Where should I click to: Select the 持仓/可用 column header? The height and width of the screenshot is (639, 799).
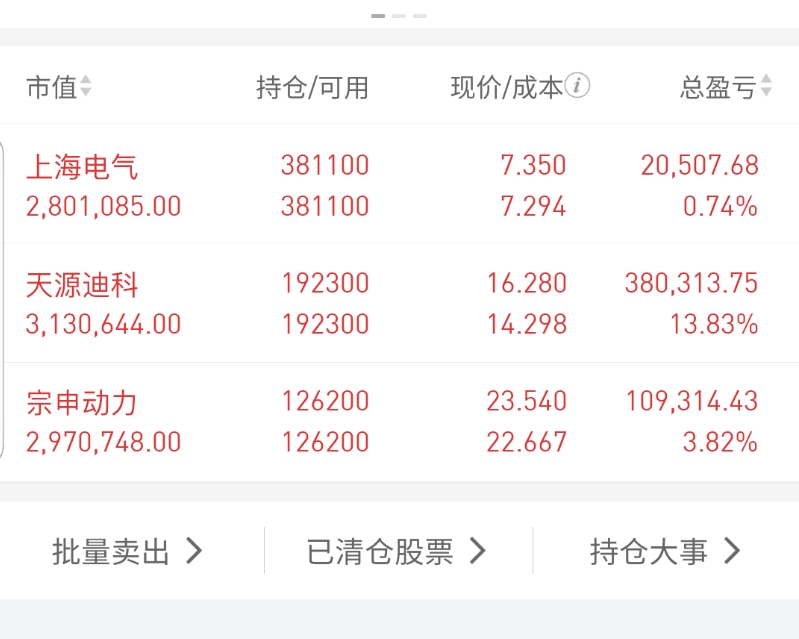point(312,87)
